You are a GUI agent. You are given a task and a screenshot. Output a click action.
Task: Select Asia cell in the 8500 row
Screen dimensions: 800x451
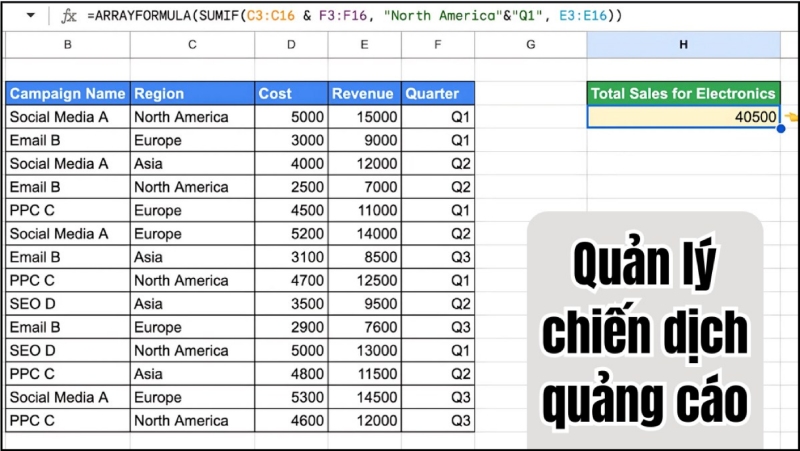point(192,257)
